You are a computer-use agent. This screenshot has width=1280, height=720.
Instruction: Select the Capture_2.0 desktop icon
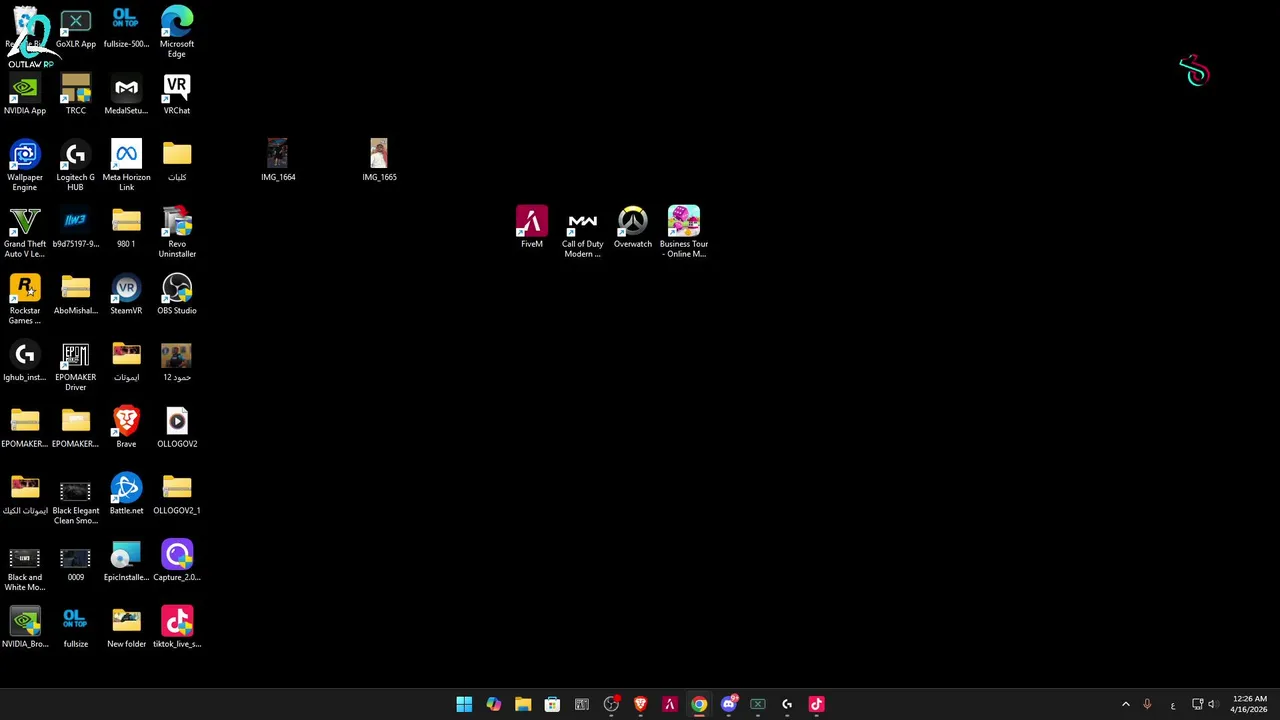click(x=177, y=563)
